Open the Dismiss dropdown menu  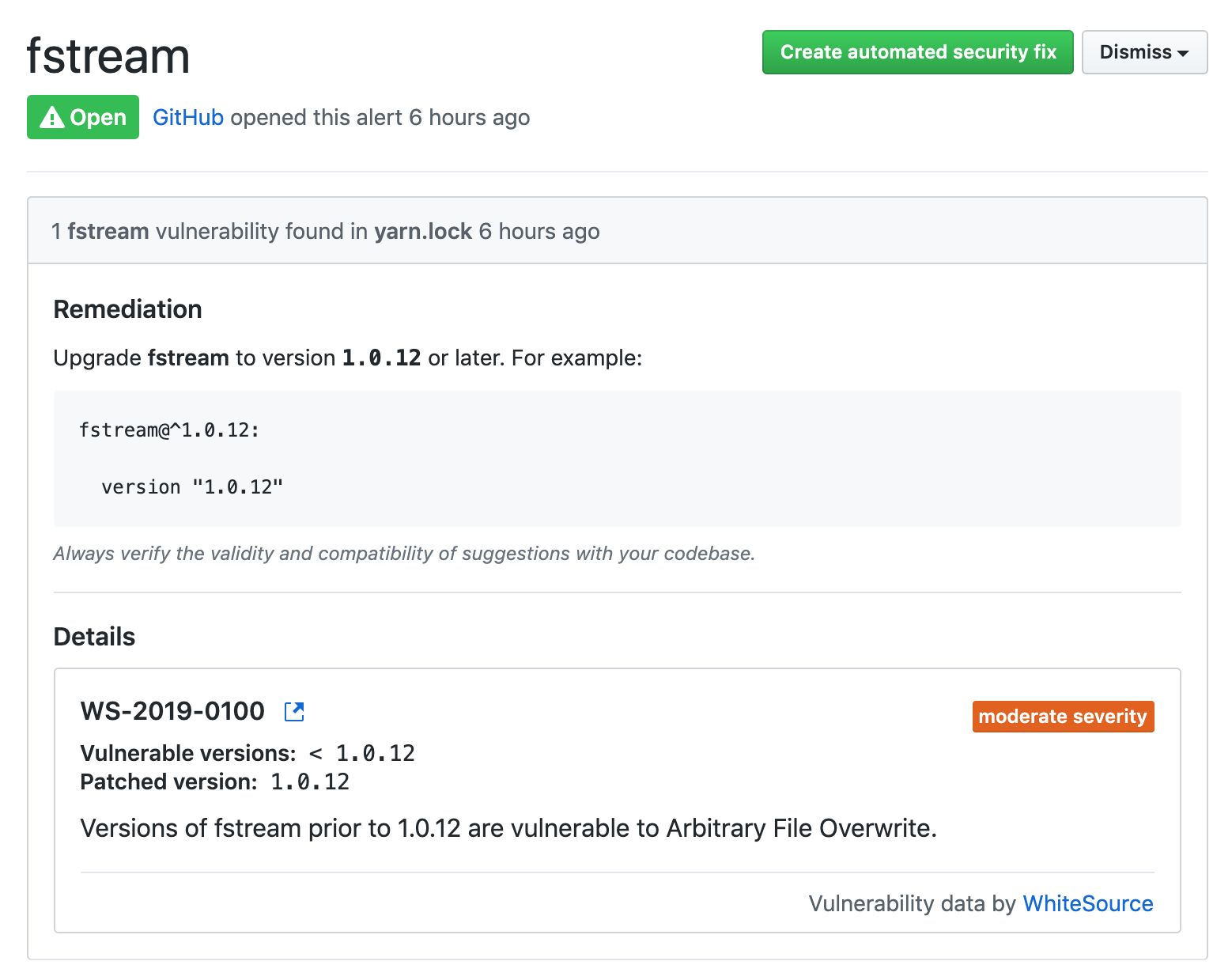(x=1143, y=52)
